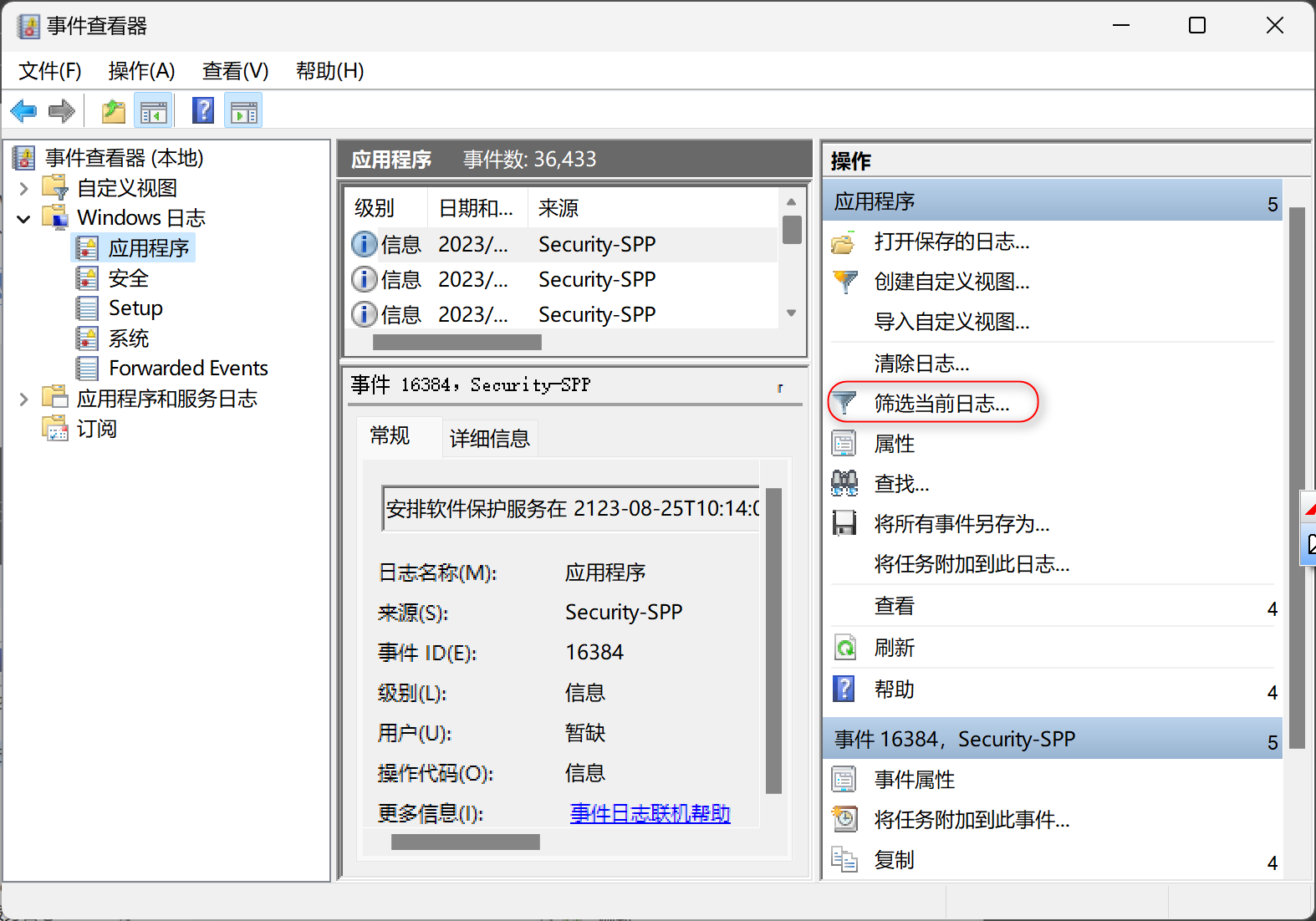Click the 筛选当前日志 funnel icon
Screen dimensions: 1316x921
click(845, 404)
